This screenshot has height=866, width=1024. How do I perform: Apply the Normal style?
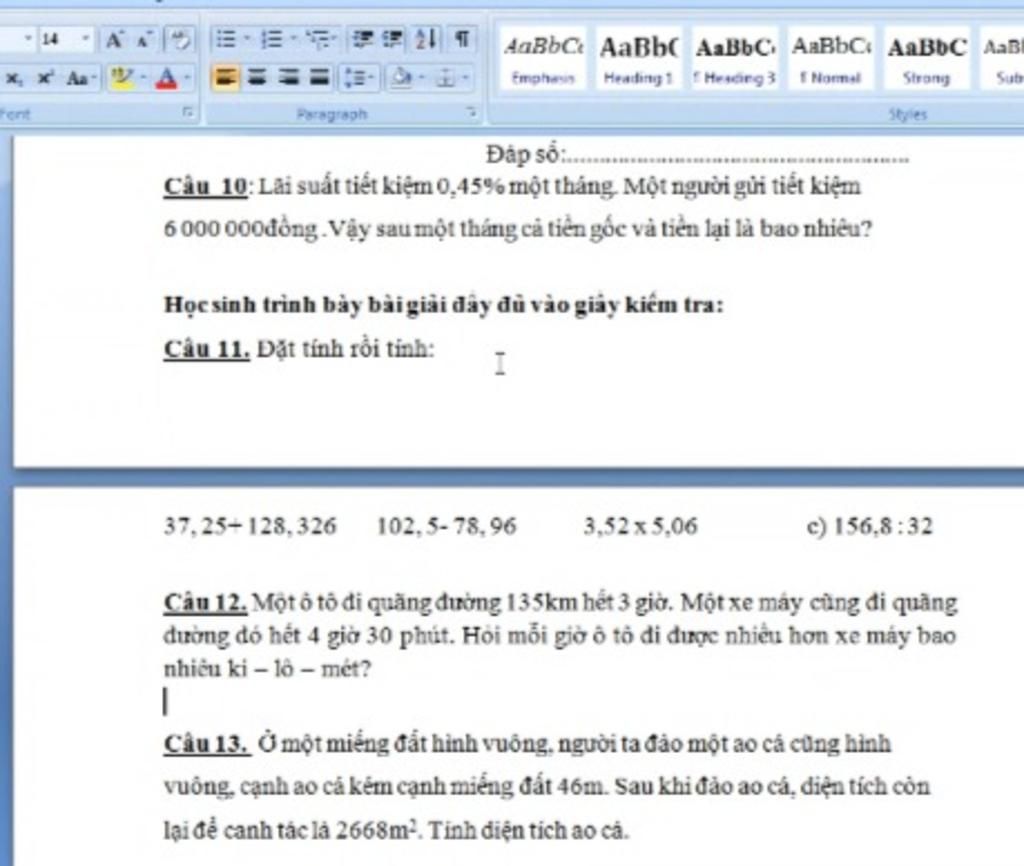click(x=831, y=60)
